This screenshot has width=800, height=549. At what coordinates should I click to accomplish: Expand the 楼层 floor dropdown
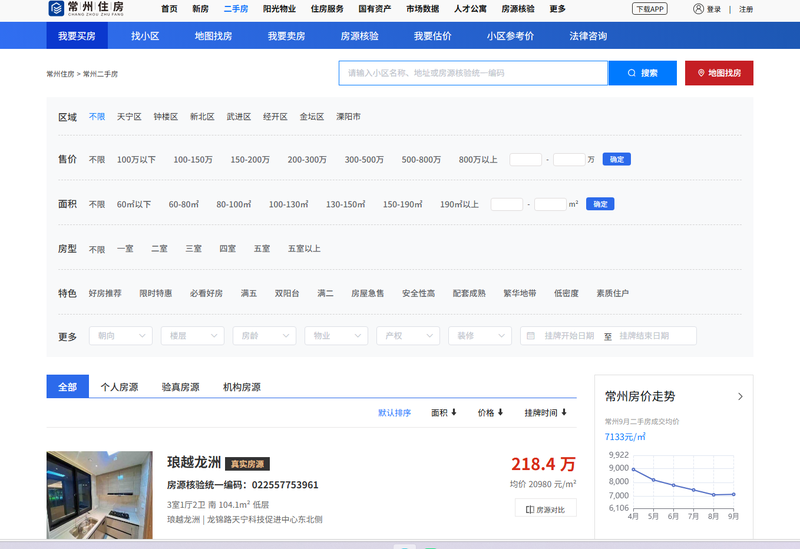click(191, 336)
